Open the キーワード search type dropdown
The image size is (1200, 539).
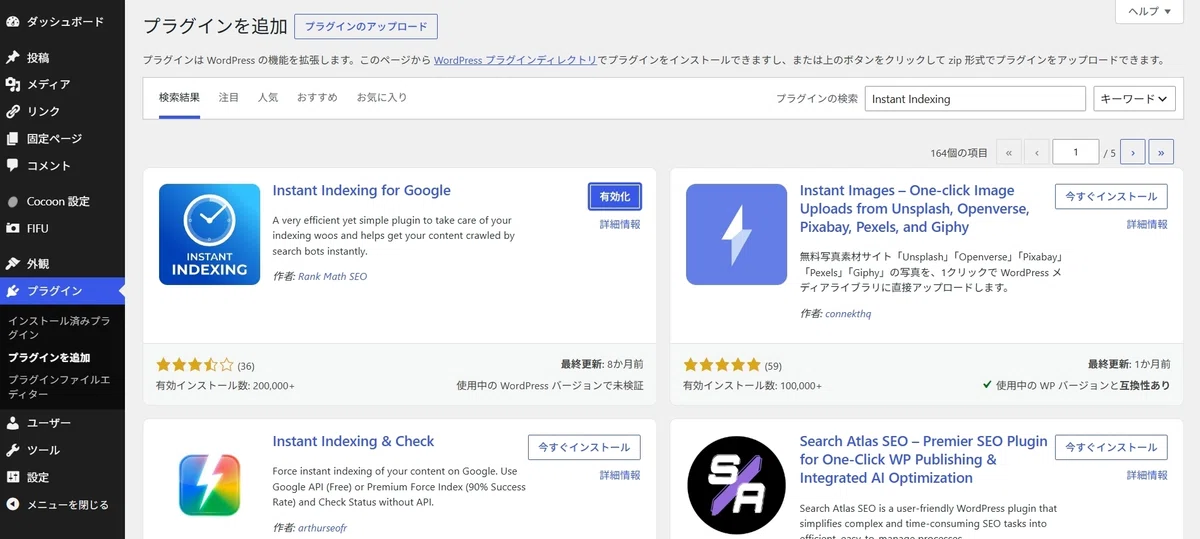pyautogui.click(x=1134, y=99)
